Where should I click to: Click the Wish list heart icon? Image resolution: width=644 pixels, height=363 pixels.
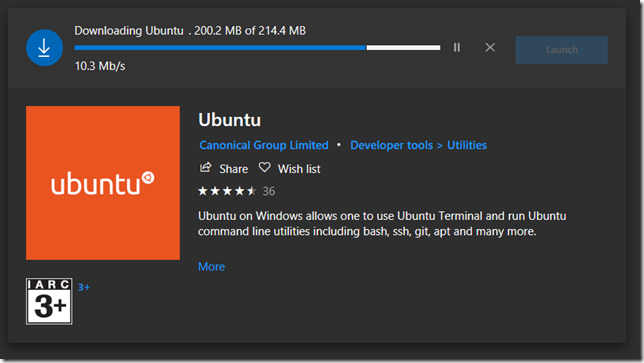264,167
